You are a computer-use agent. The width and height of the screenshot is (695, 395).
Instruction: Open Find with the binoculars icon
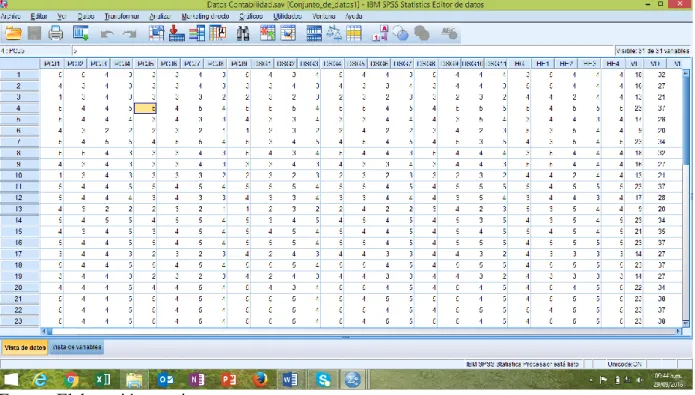[x=242, y=33]
